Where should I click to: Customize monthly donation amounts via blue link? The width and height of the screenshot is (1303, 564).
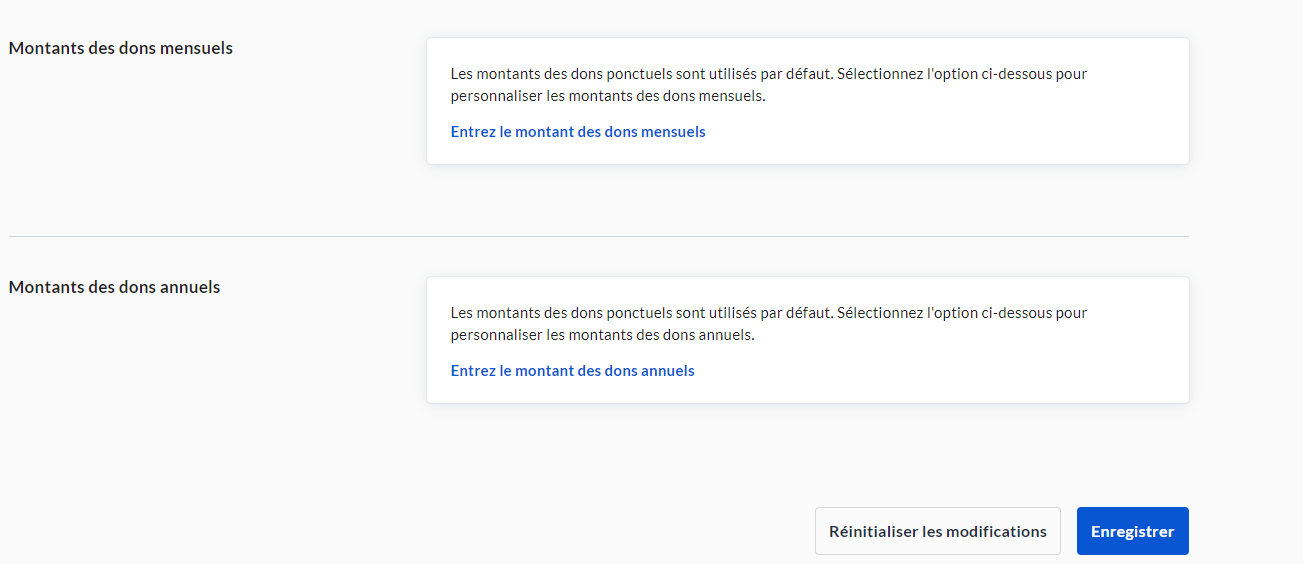coord(578,132)
